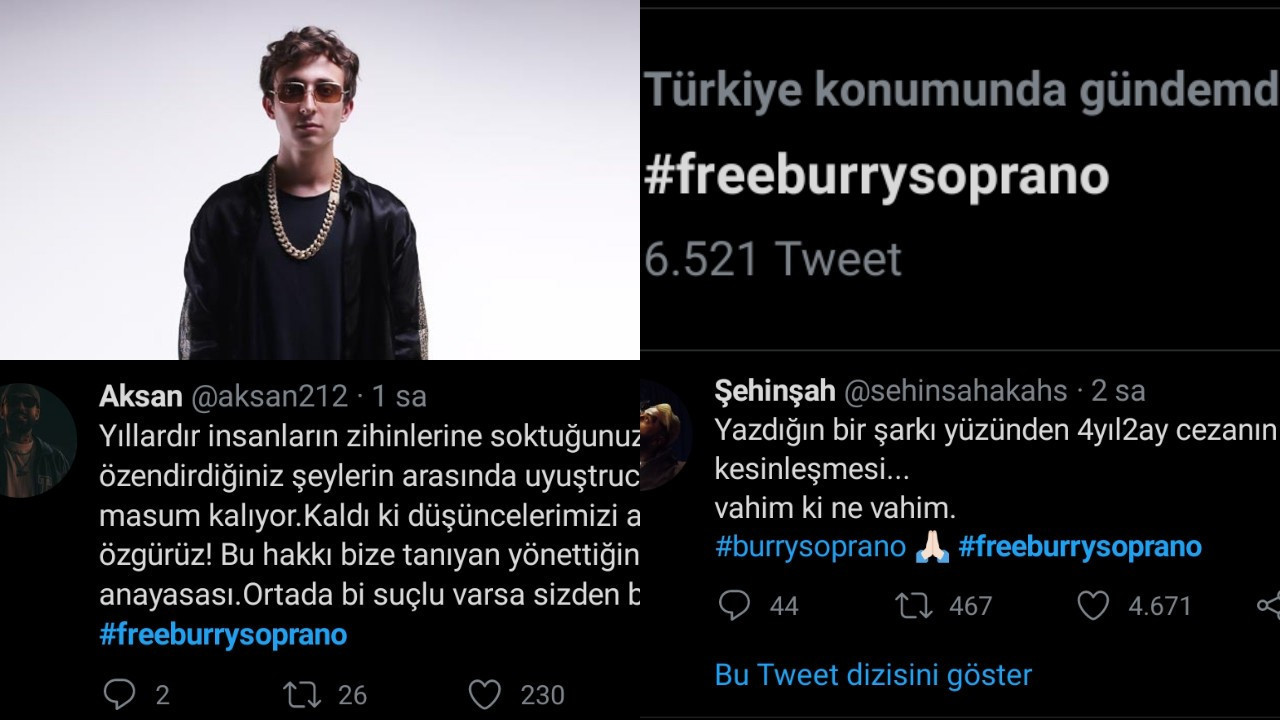Viewport: 1280px width, 720px height.
Task: Like Aksan's tweet with 230 likes
Action: tap(485, 693)
